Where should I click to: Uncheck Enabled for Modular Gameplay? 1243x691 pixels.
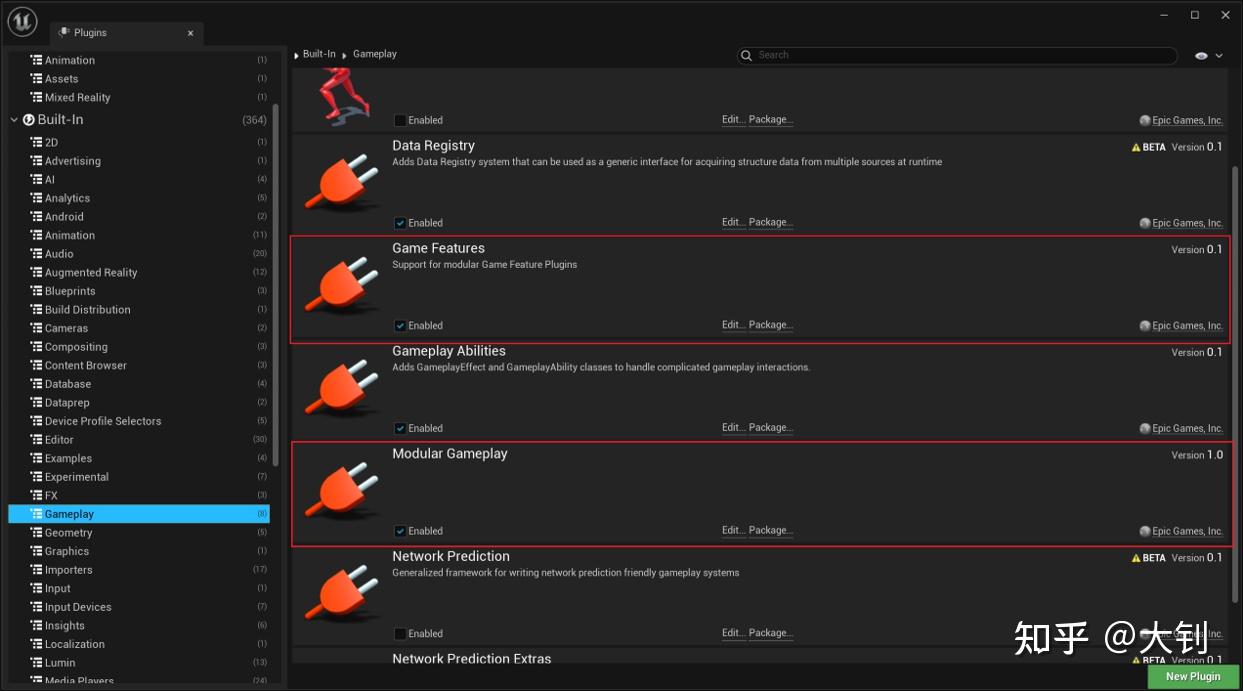[400, 531]
